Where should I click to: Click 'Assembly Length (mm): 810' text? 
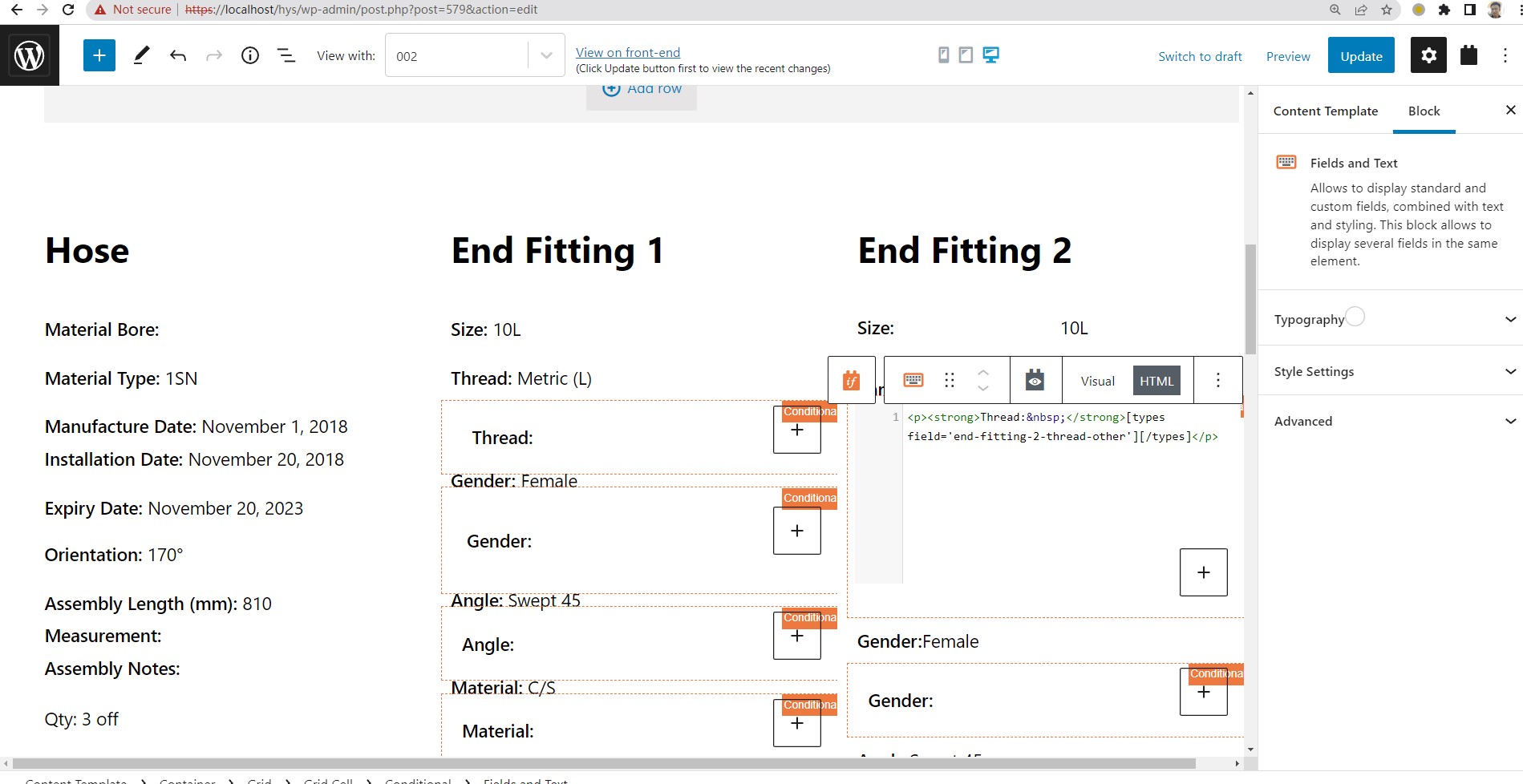tap(158, 604)
